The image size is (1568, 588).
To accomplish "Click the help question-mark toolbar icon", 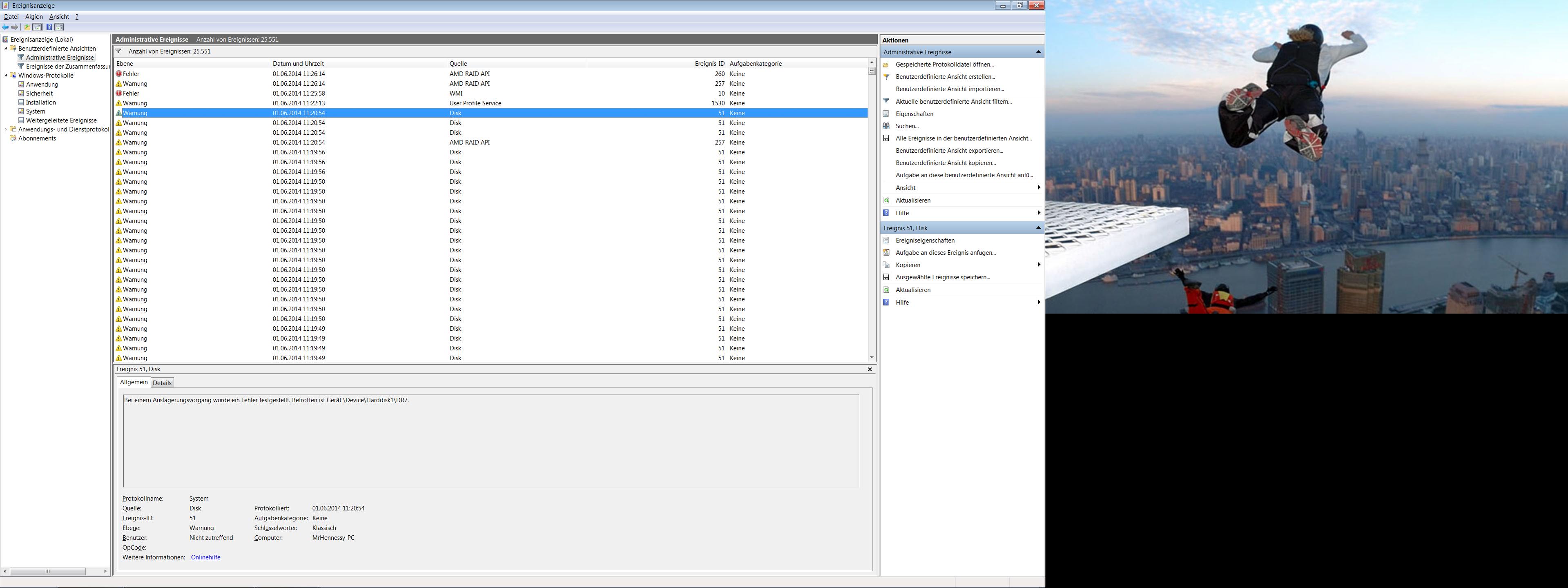I will coord(49,27).
